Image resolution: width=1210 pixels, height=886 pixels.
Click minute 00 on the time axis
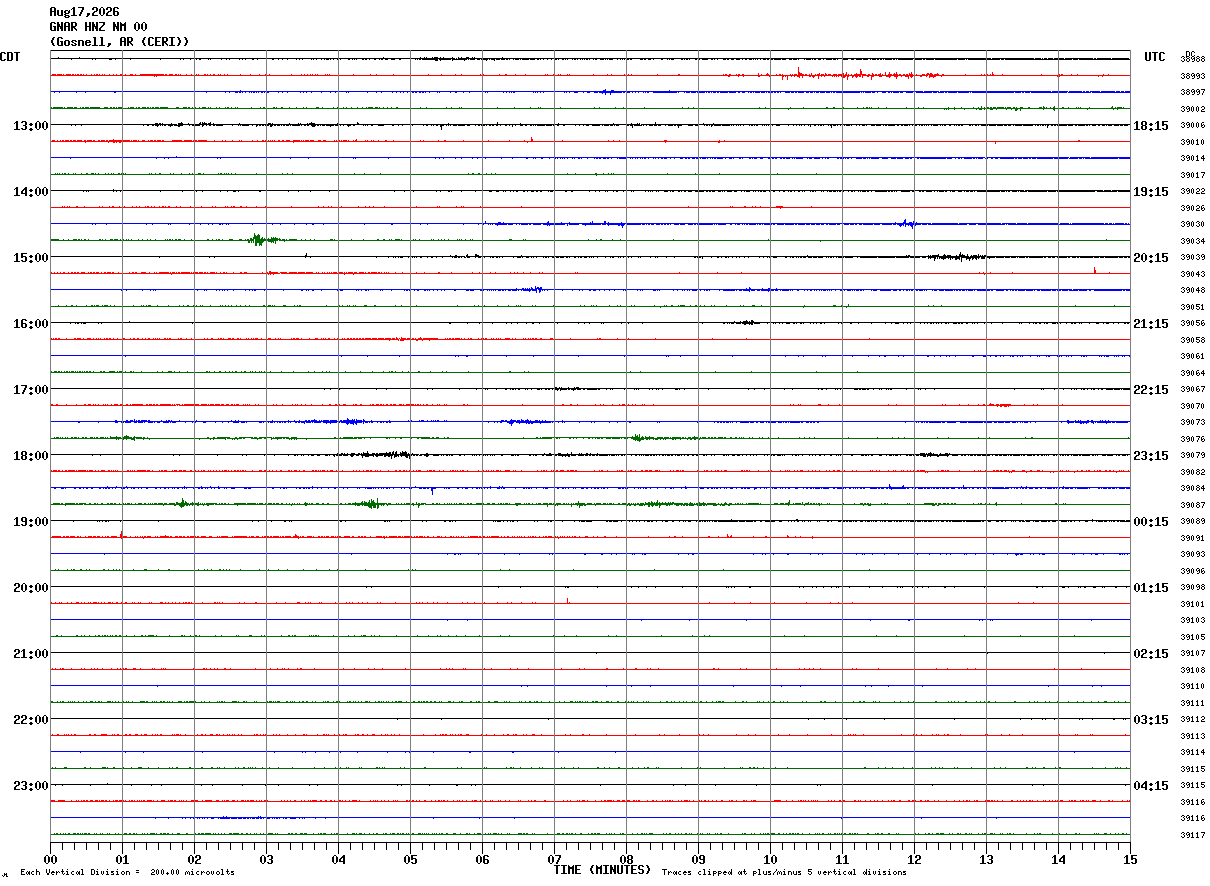tap(51, 859)
